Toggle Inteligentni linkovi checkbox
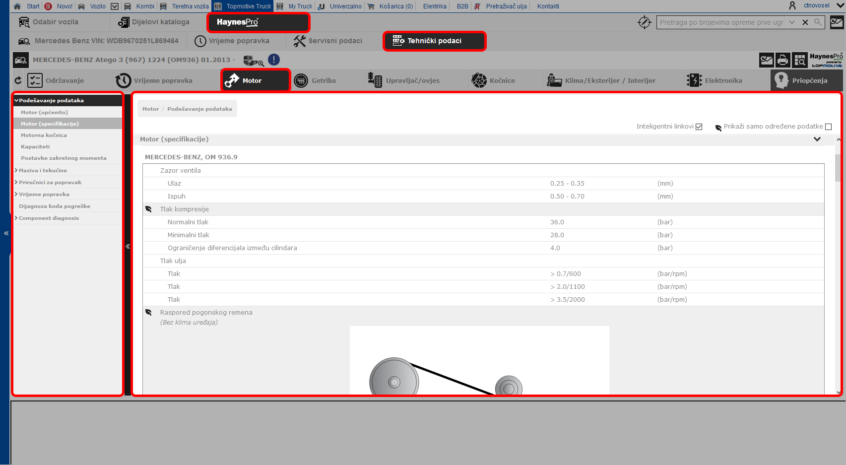Screen dimensions: 846x465 click(699, 126)
